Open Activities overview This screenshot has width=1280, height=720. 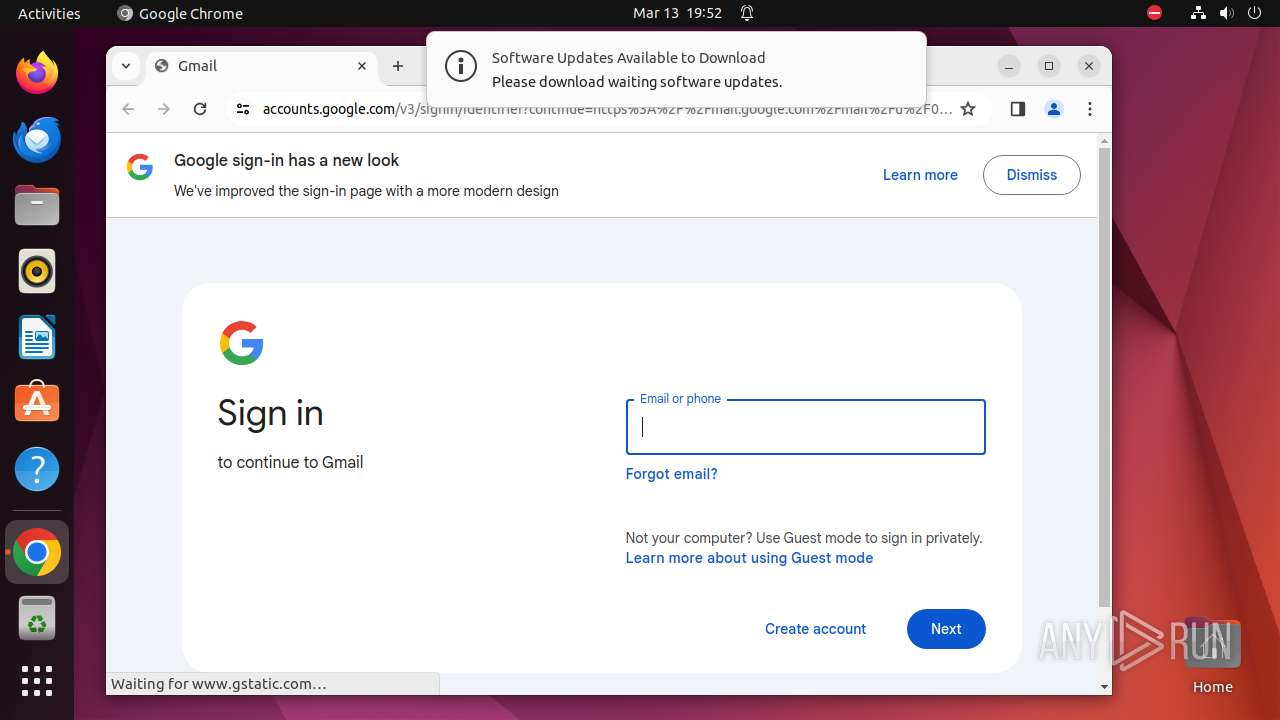click(49, 13)
